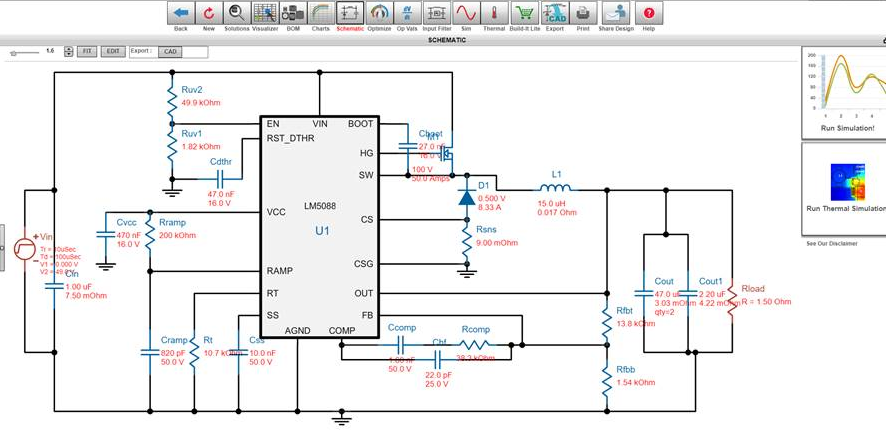This screenshot has width=886, height=436.
Task: Select resistor Rcomp symbol
Action: [x=475, y=345]
